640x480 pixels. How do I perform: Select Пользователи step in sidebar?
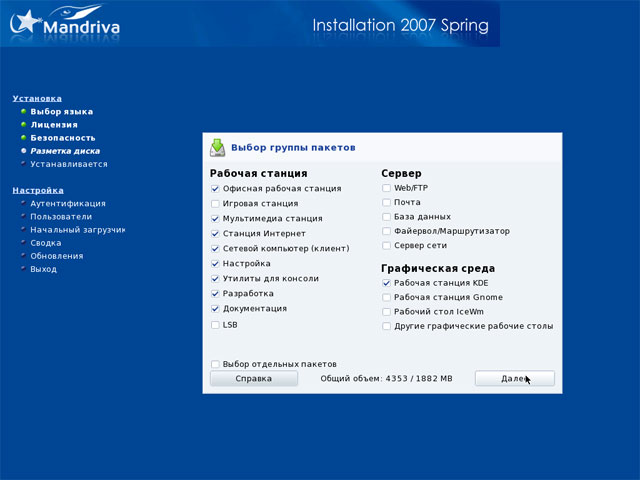point(61,216)
